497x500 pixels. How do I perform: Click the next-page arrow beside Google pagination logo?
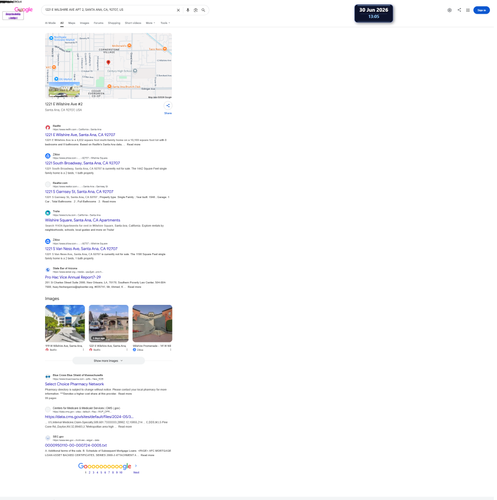click(136, 466)
